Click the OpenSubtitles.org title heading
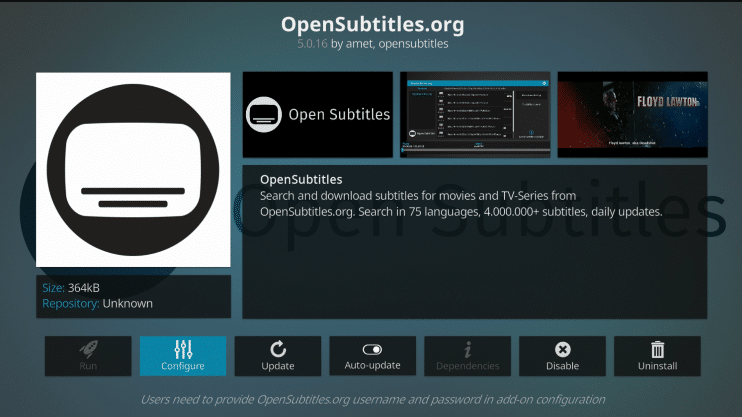This screenshot has width=742, height=417. point(371,22)
